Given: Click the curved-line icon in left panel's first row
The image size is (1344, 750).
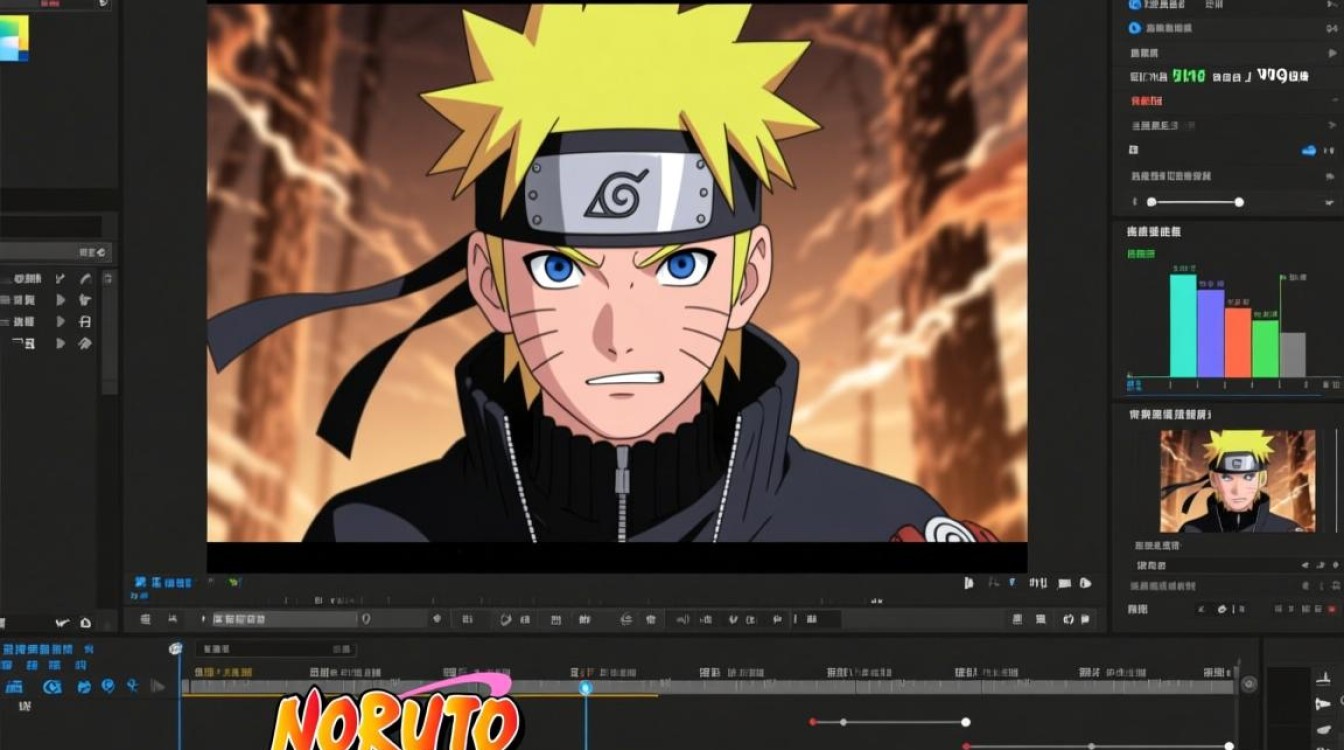Looking at the screenshot, I should [86, 278].
